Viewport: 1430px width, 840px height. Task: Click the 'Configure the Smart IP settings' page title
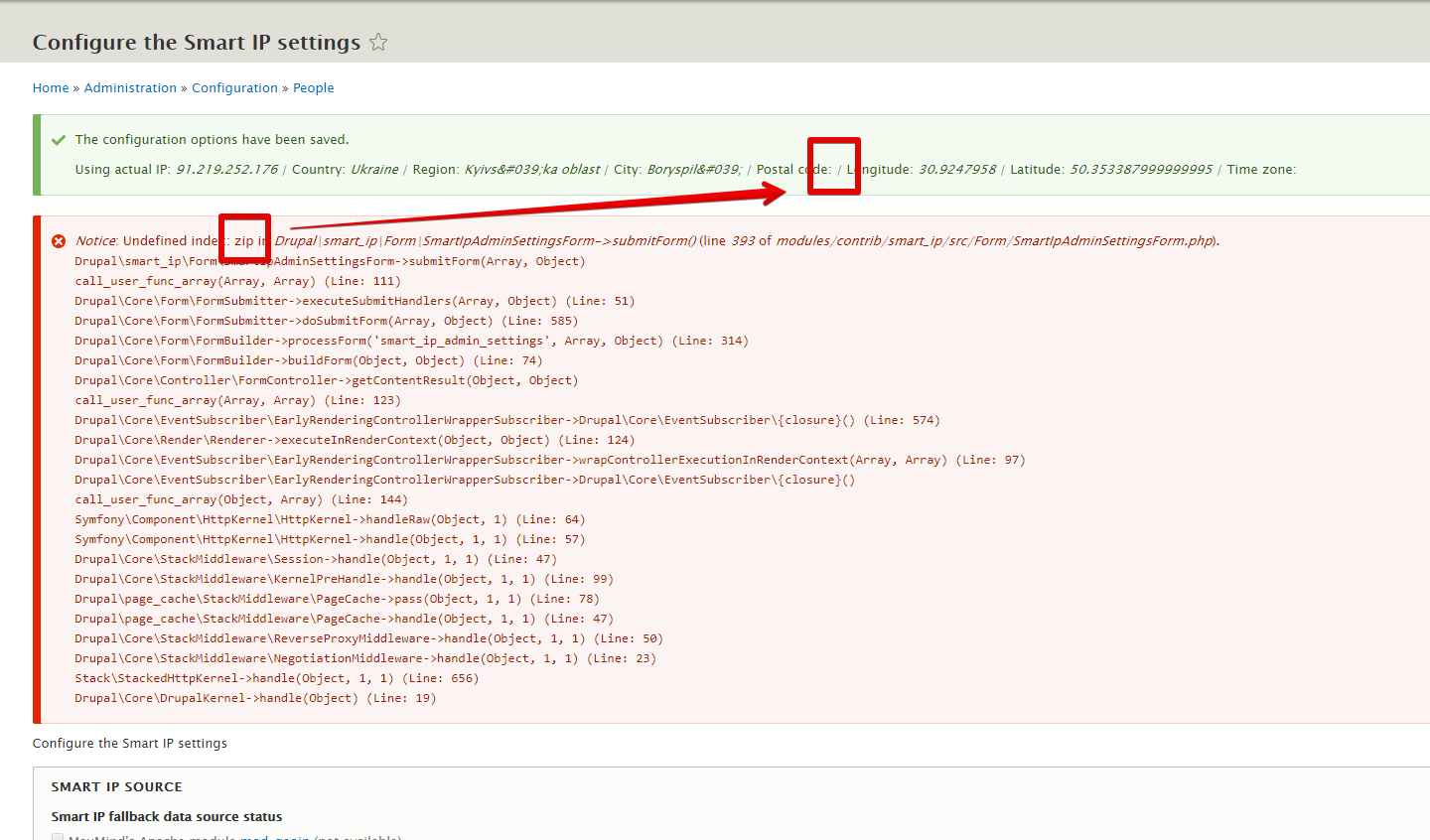(x=197, y=43)
